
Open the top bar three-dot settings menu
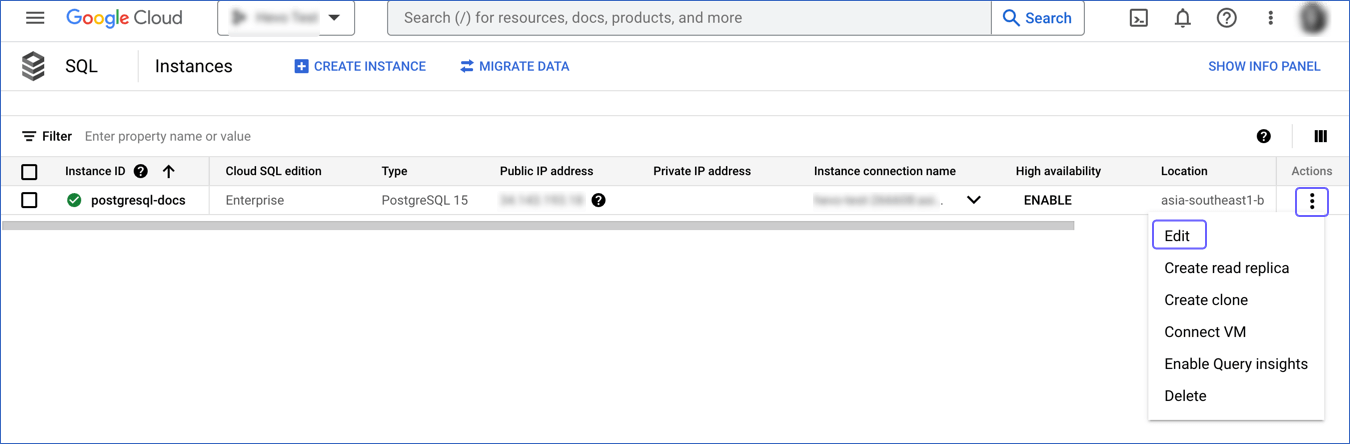click(x=1270, y=18)
